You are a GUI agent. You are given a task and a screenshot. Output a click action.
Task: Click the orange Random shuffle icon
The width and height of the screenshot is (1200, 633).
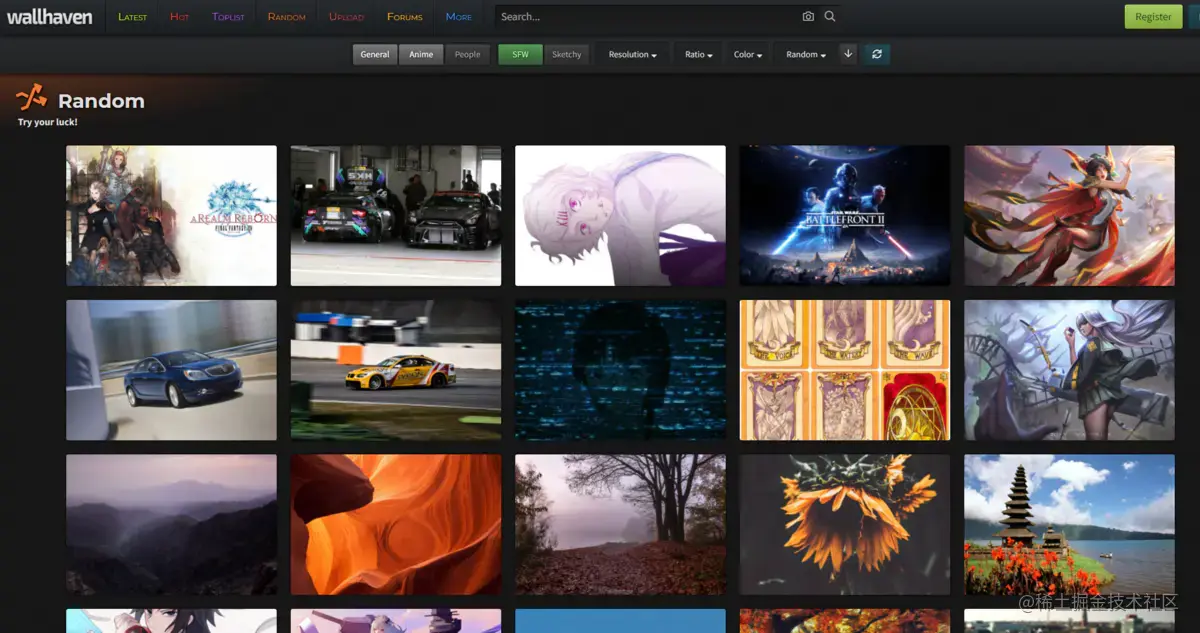pyautogui.click(x=31, y=97)
